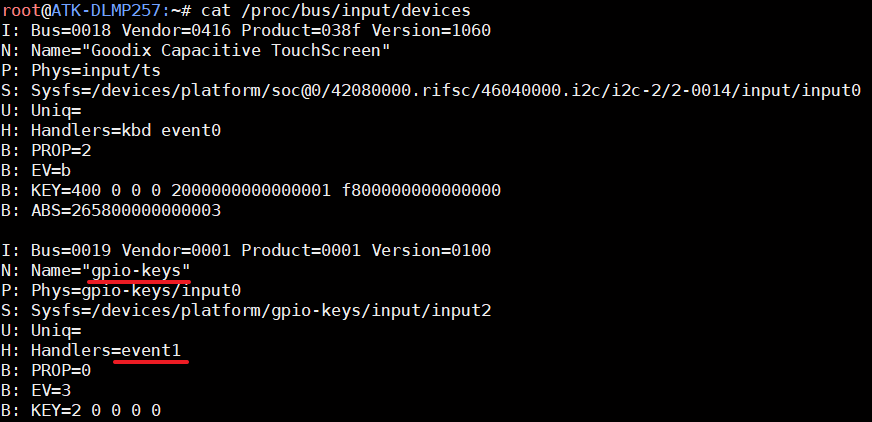Click the PROP=0 line
The image size is (872, 422).
click(x=46, y=371)
